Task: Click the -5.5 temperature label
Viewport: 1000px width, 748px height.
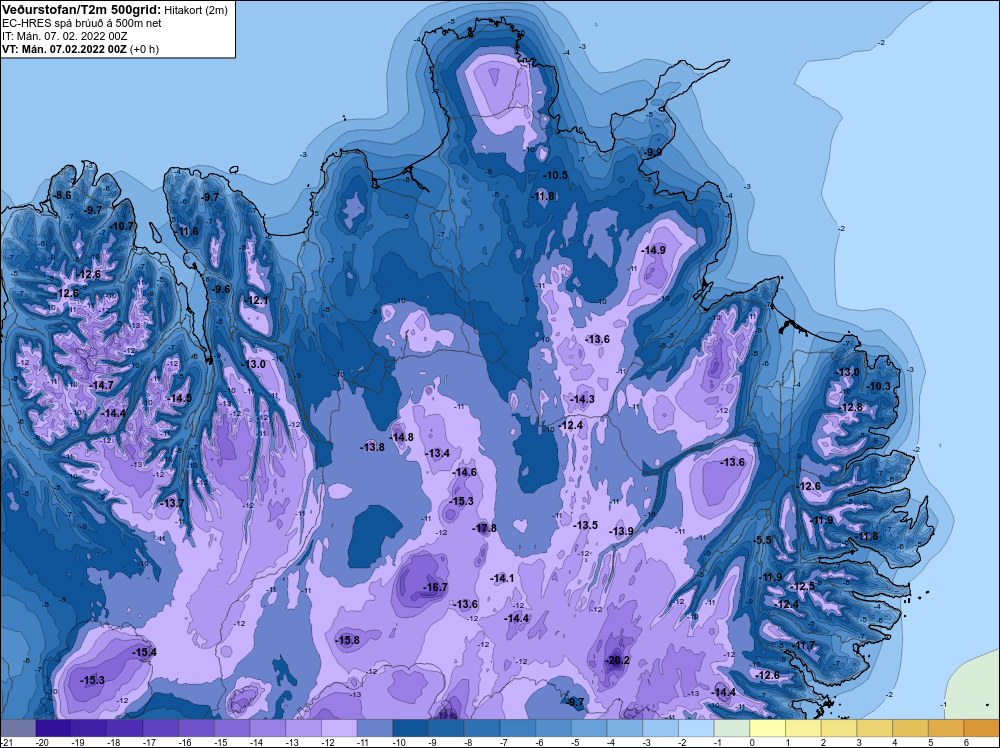Action: pyautogui.click(x=762, y=540)
